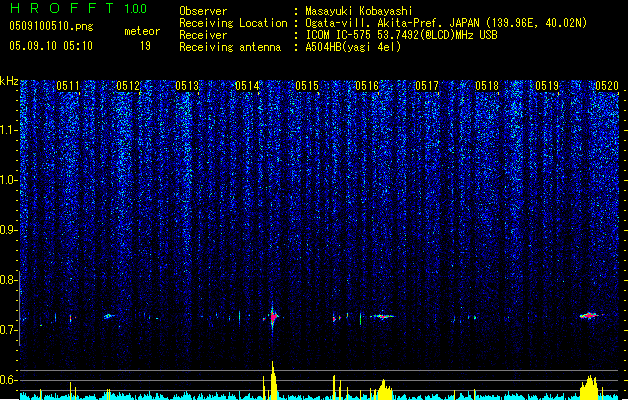Click the receiver ICOM IC-575 text
629x400 pixels.
click(401, 35)
